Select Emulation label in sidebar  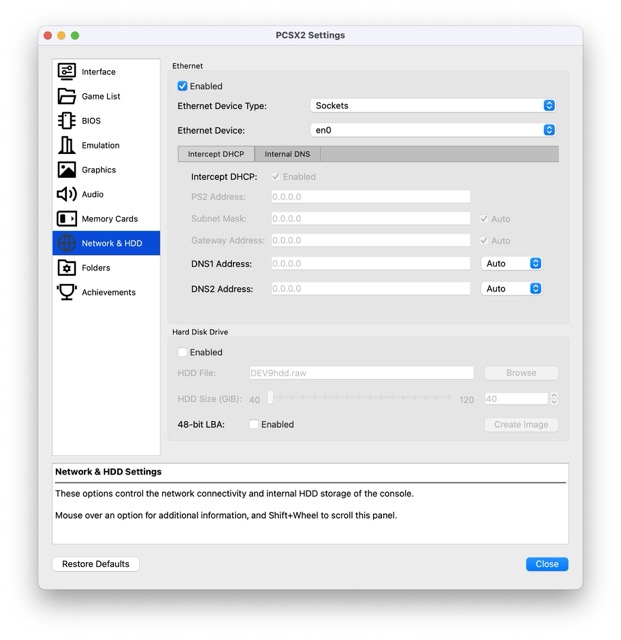coord(100,145)
